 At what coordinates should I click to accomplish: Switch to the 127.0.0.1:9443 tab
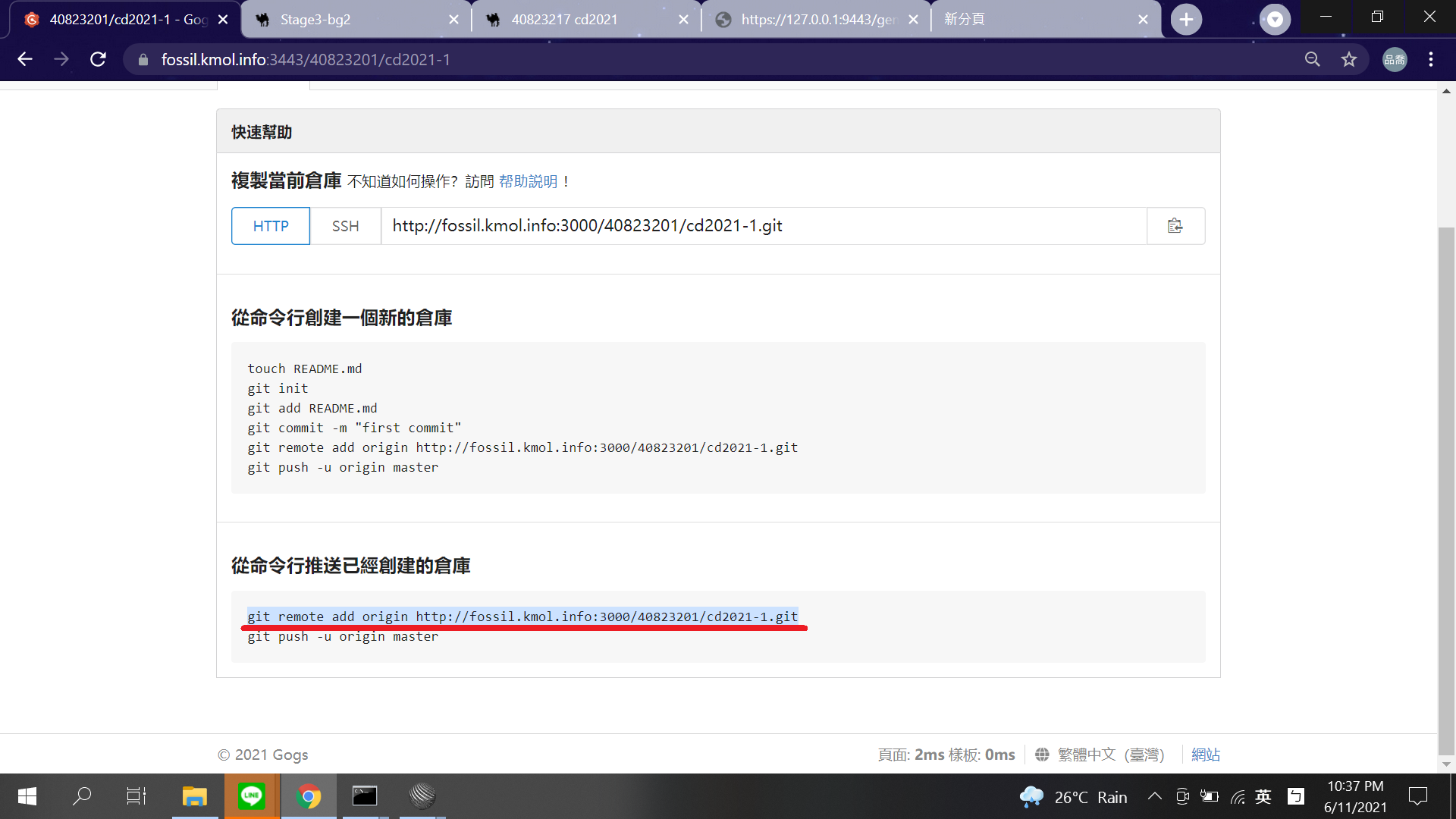[x=816, y=20]
